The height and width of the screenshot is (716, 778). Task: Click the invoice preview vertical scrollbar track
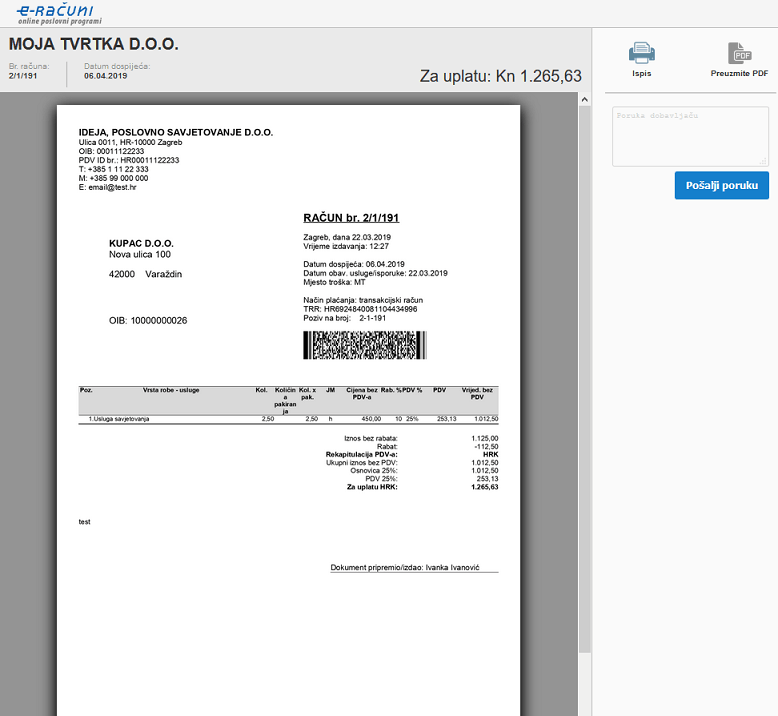(x=585, y=400)
